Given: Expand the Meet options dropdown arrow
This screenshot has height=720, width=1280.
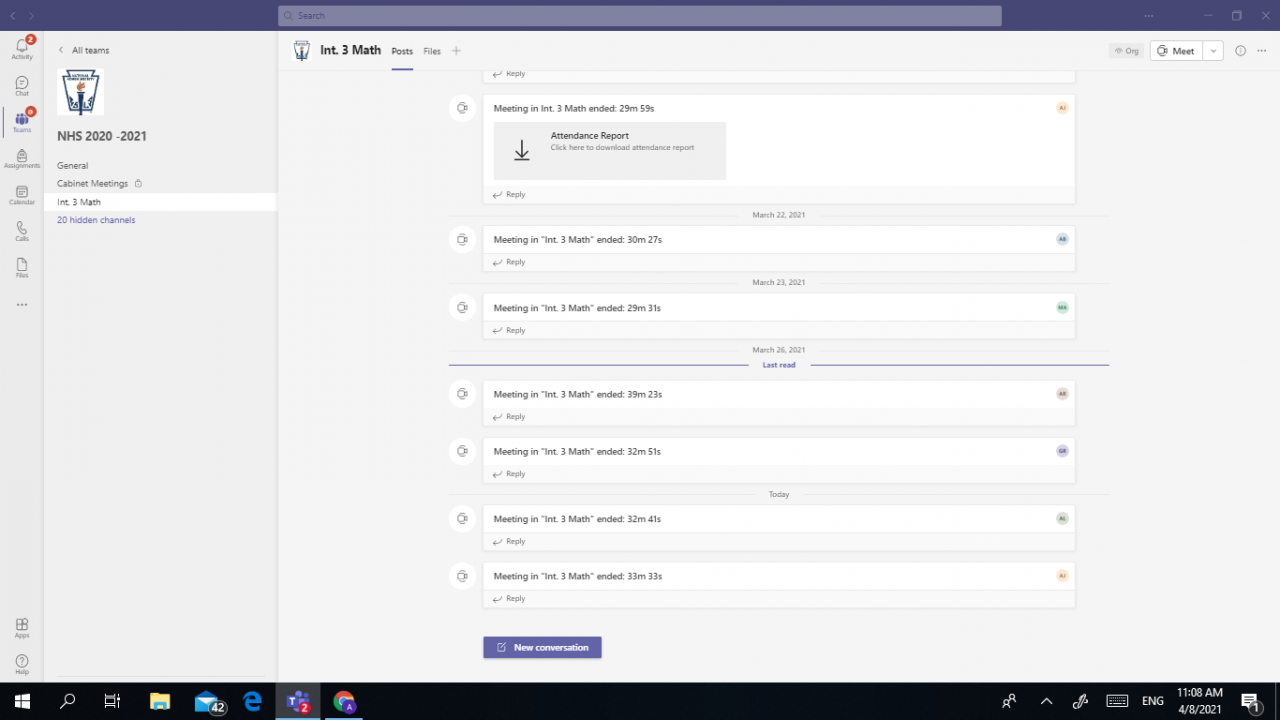Looking at the screenshot, I should tap(1213, 51).
